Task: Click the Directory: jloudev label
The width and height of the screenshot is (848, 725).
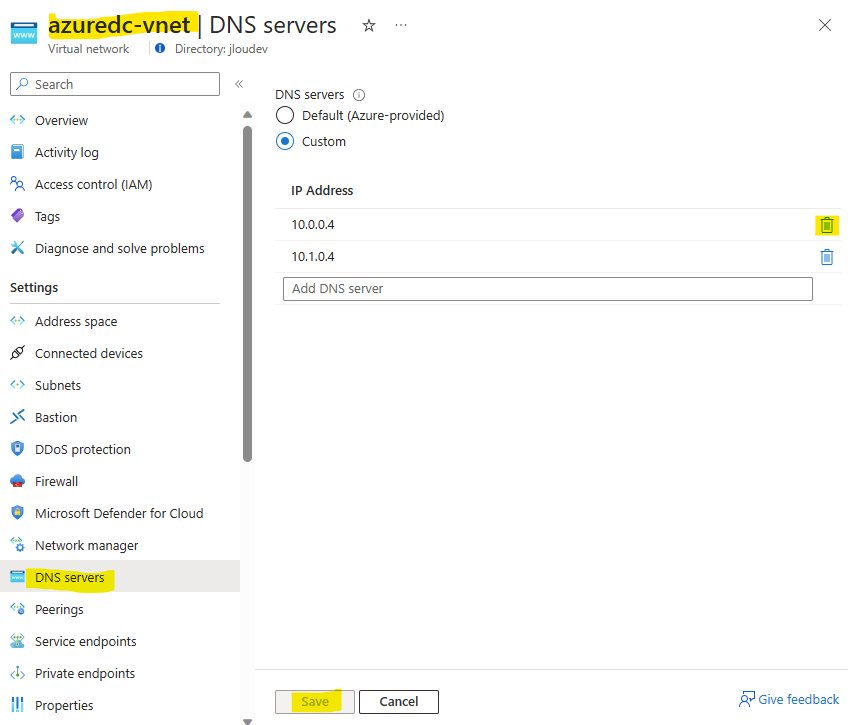Action: point(221,49)
